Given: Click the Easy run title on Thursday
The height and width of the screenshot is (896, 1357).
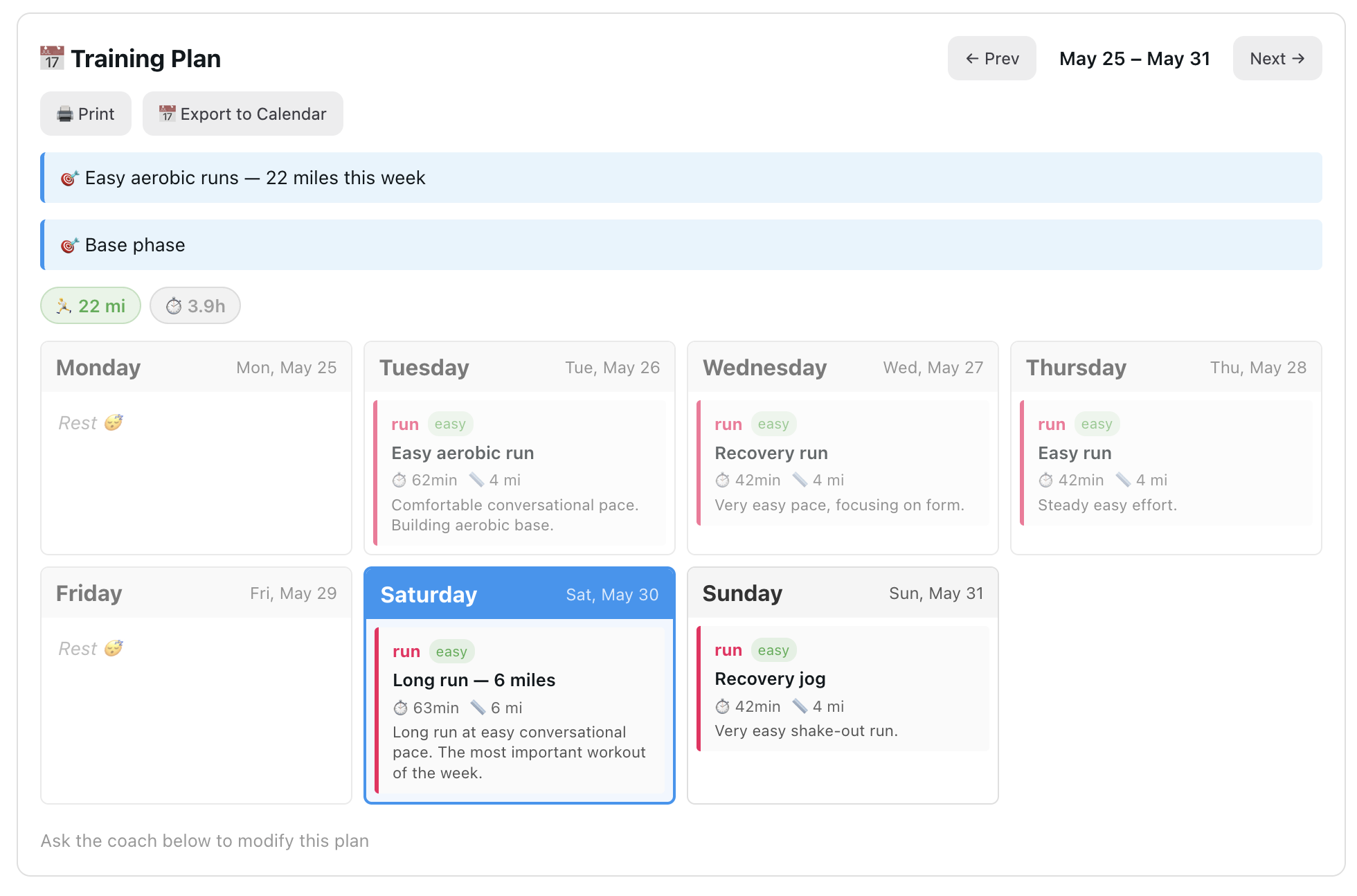Looking at the screenshot, I should click(1075, 453).
